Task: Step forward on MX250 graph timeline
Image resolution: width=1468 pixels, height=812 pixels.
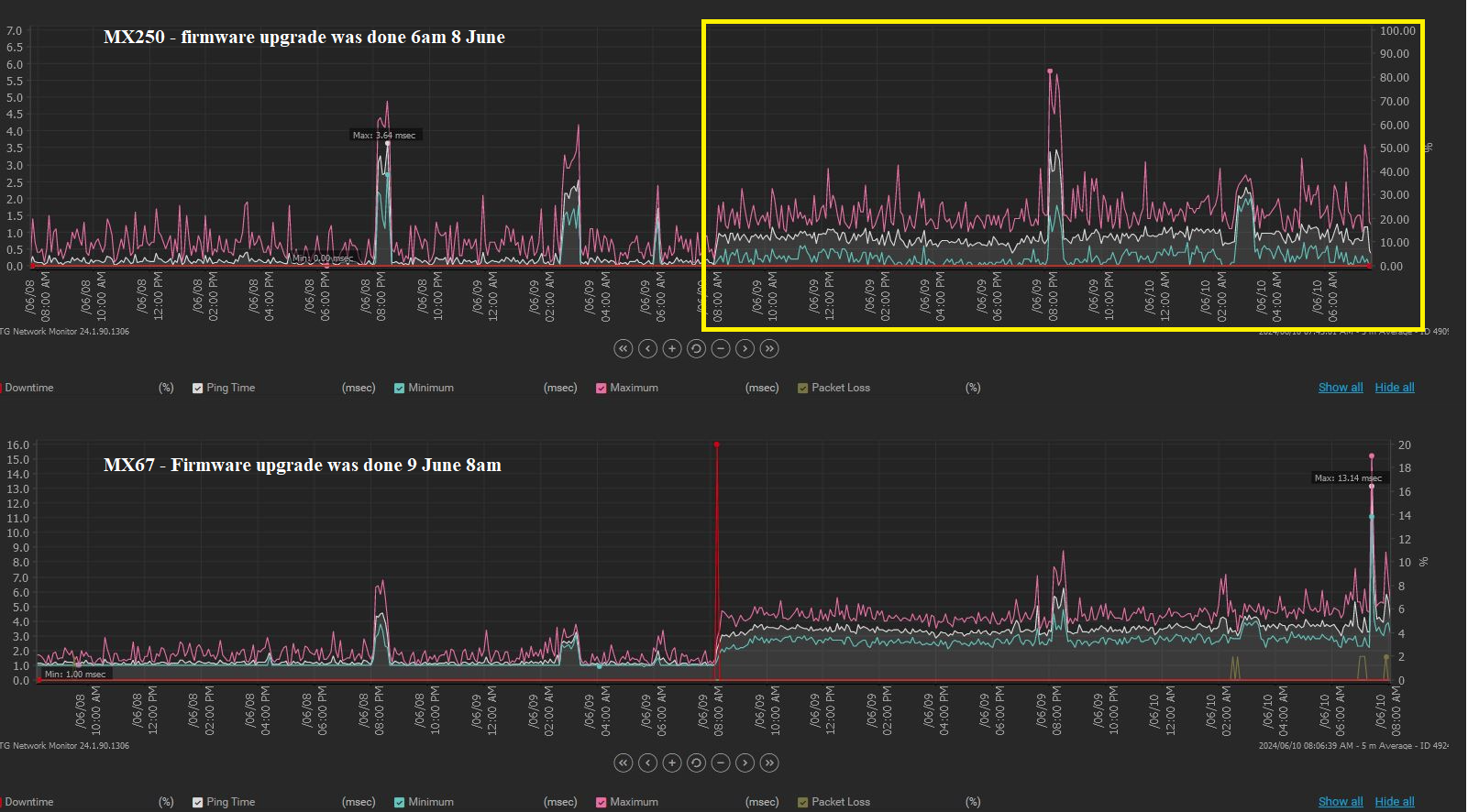Action: coord(745,348)
